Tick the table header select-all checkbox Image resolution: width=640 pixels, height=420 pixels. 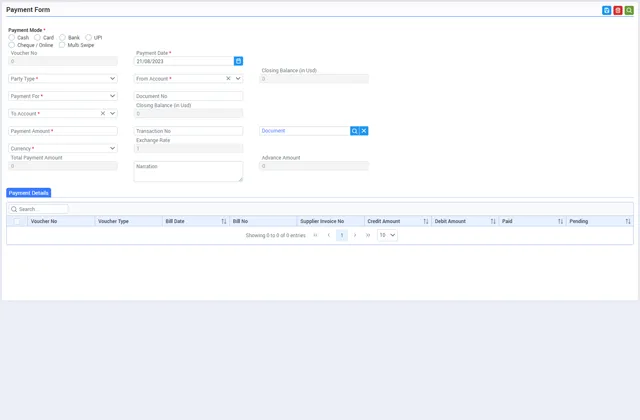(17, 221)
